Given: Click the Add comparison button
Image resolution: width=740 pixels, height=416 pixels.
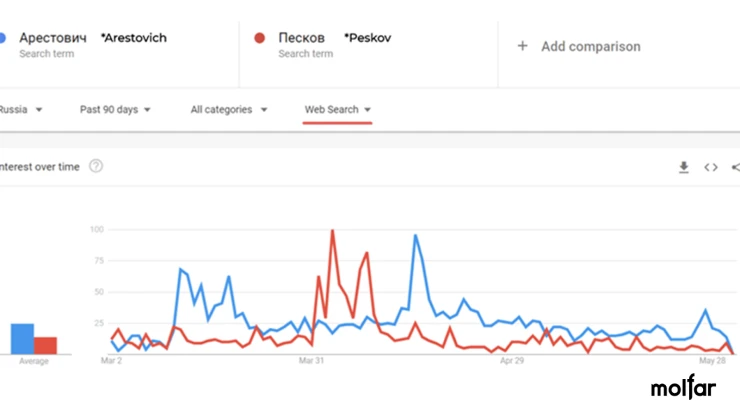Looking at the screenshot, I should point(579,46).
